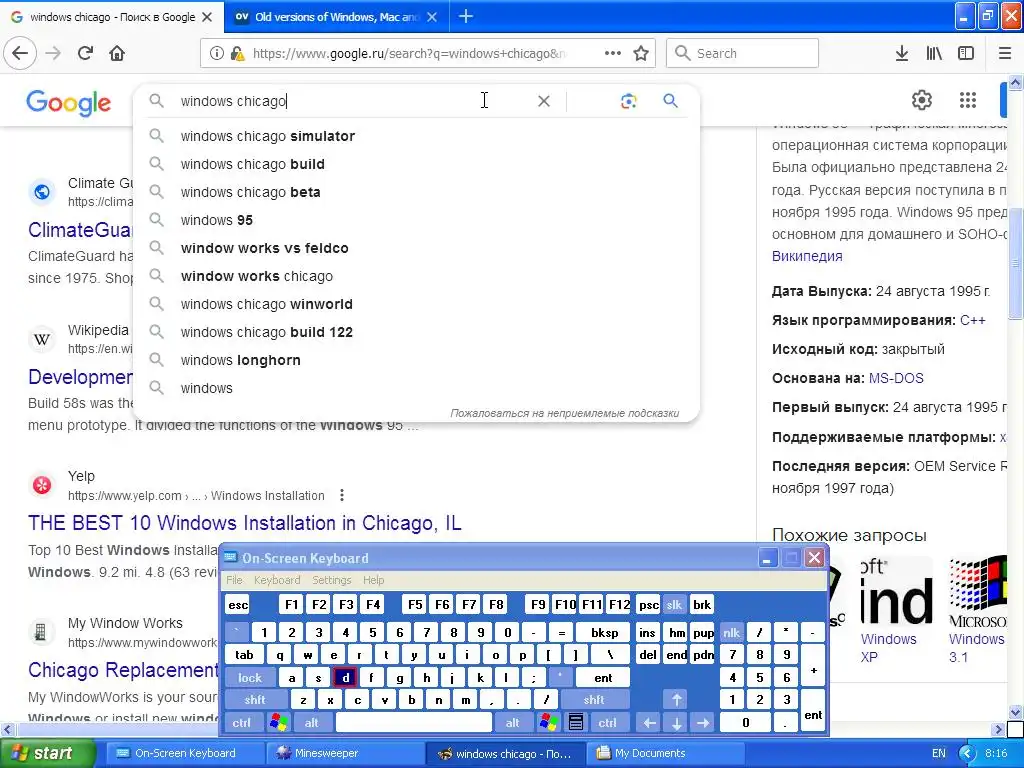Open the Википедия link
The width and height of the screenshot is (1024, 768).
[807, 256]
